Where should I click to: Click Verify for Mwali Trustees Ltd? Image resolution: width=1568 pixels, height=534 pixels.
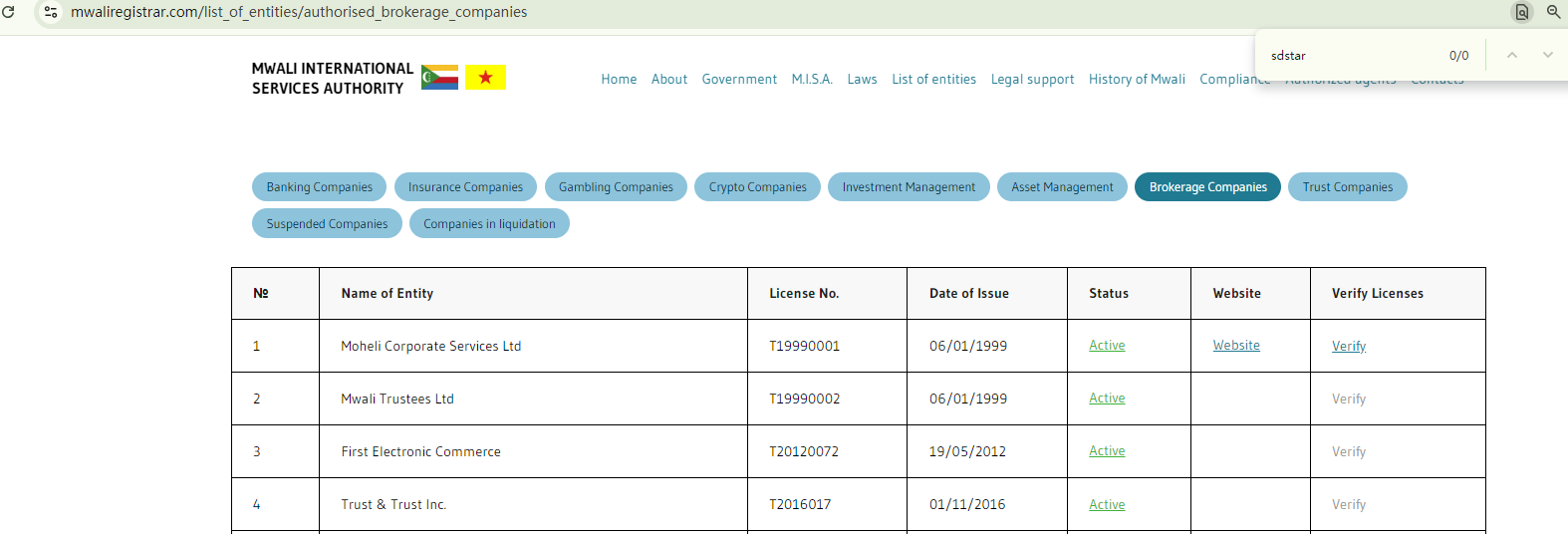point(1349,400)
